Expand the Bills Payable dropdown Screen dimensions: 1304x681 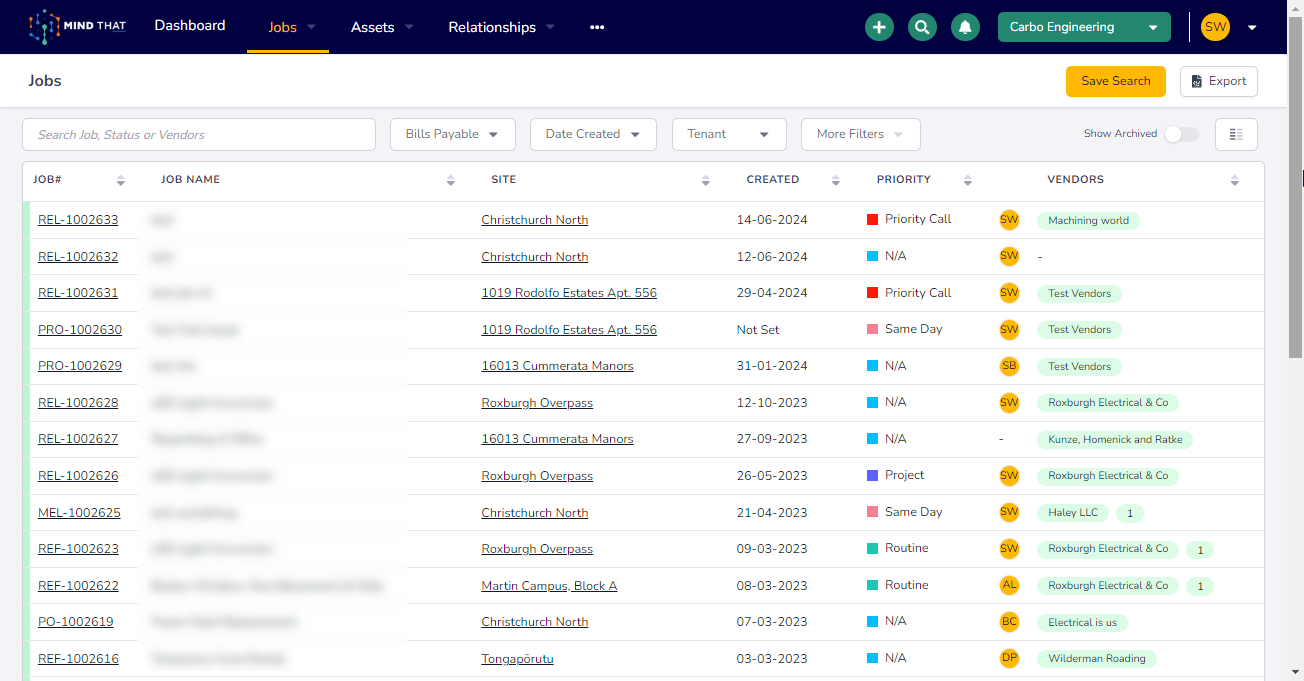[x=452, y=134]
